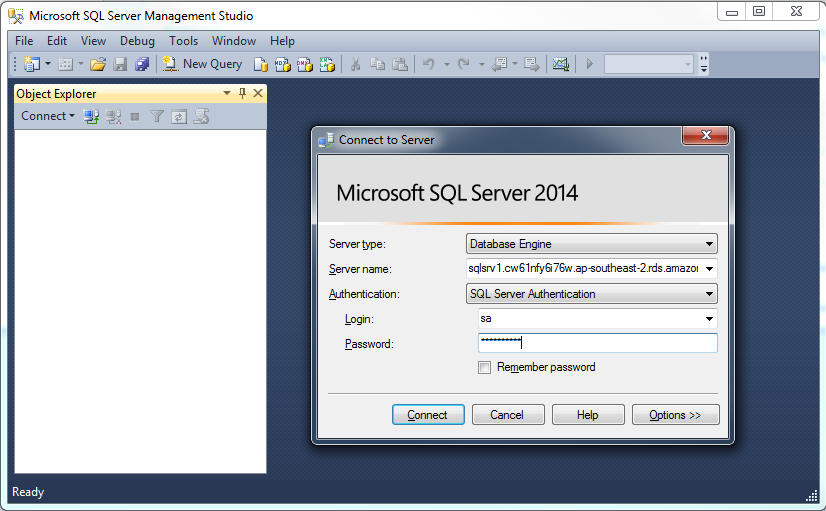The image size is (826, 511).
Task: Open the View menu
Action: 93,41
